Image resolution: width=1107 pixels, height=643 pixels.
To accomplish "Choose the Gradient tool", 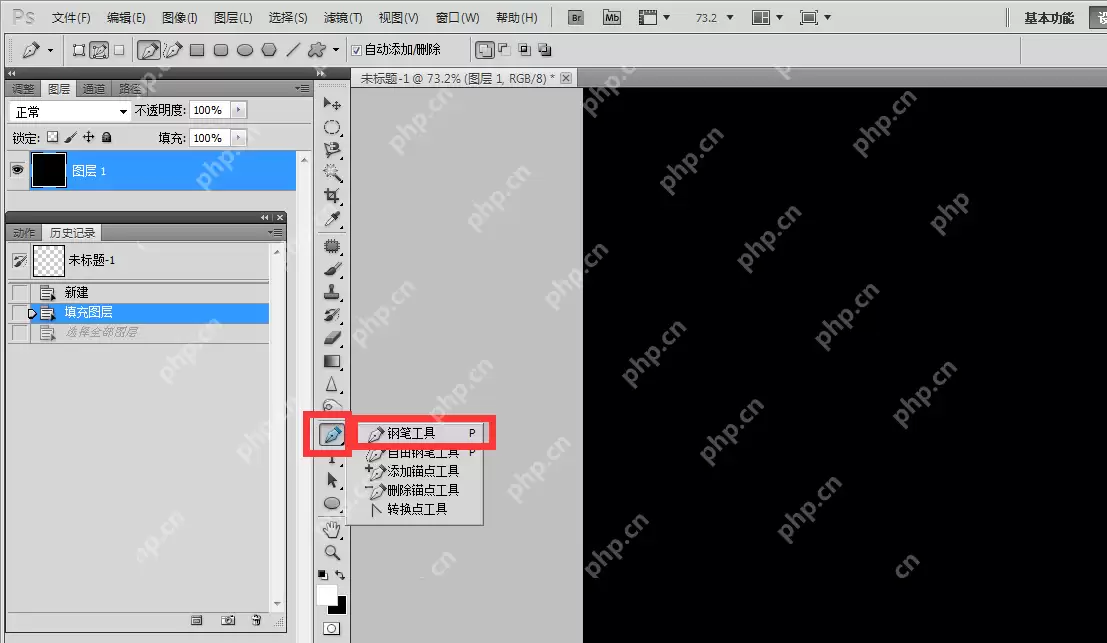I will point(332,361).
